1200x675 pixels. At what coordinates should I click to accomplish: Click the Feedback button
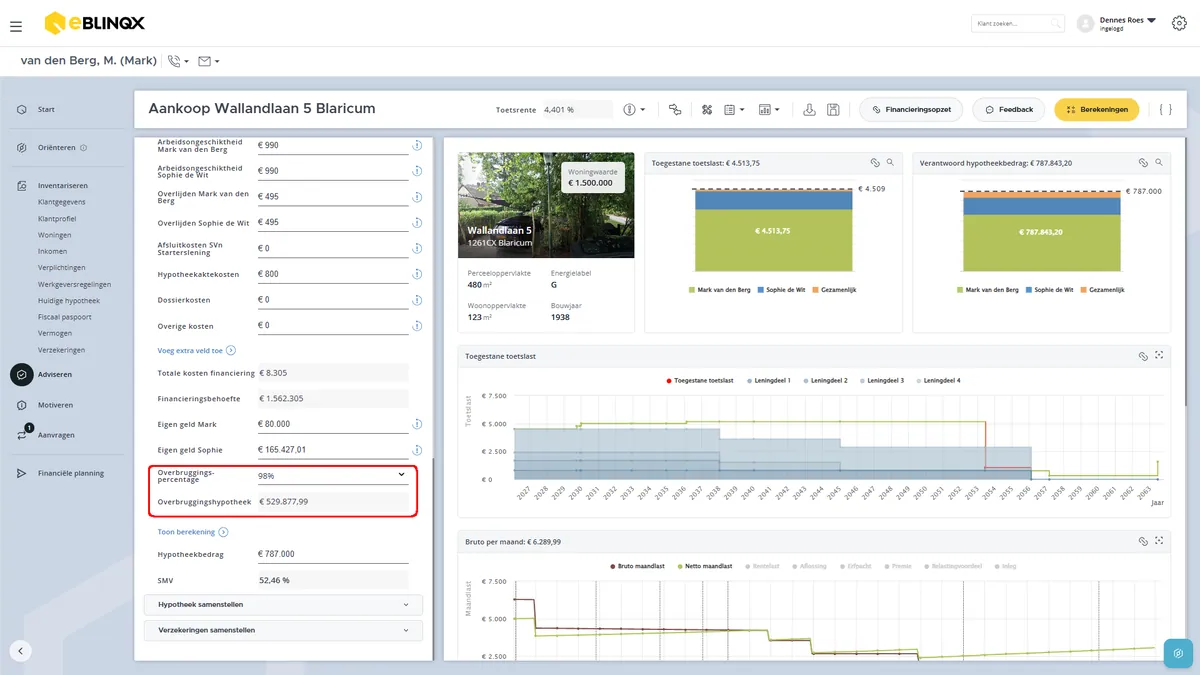point(1009,109)
